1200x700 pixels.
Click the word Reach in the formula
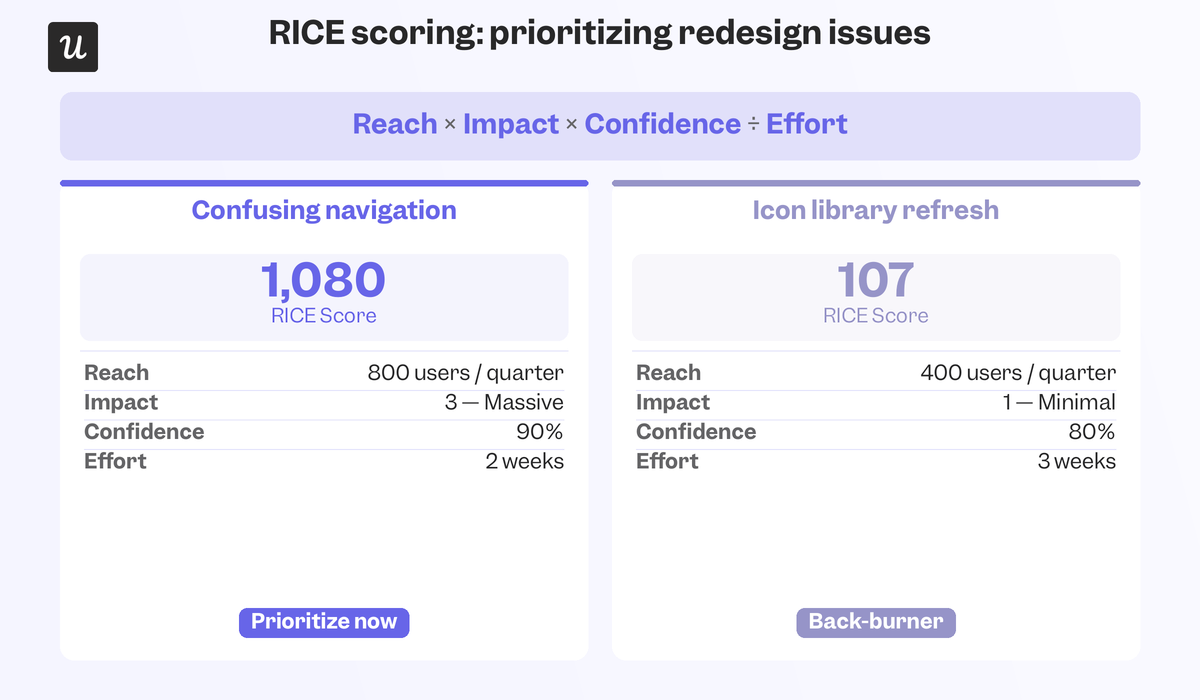[395, 124]
